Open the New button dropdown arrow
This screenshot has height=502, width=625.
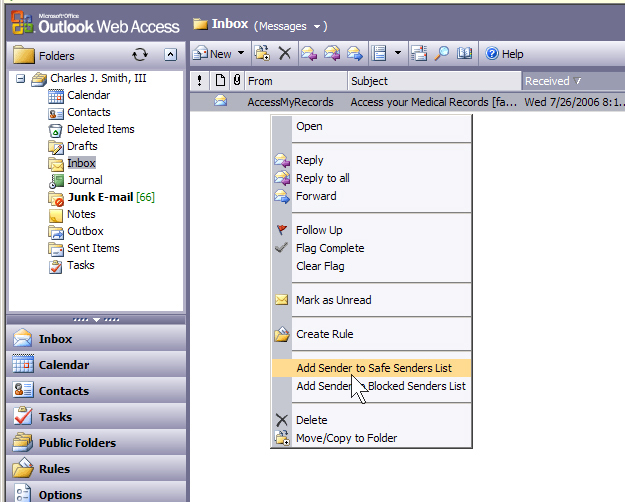coord(241,53)
